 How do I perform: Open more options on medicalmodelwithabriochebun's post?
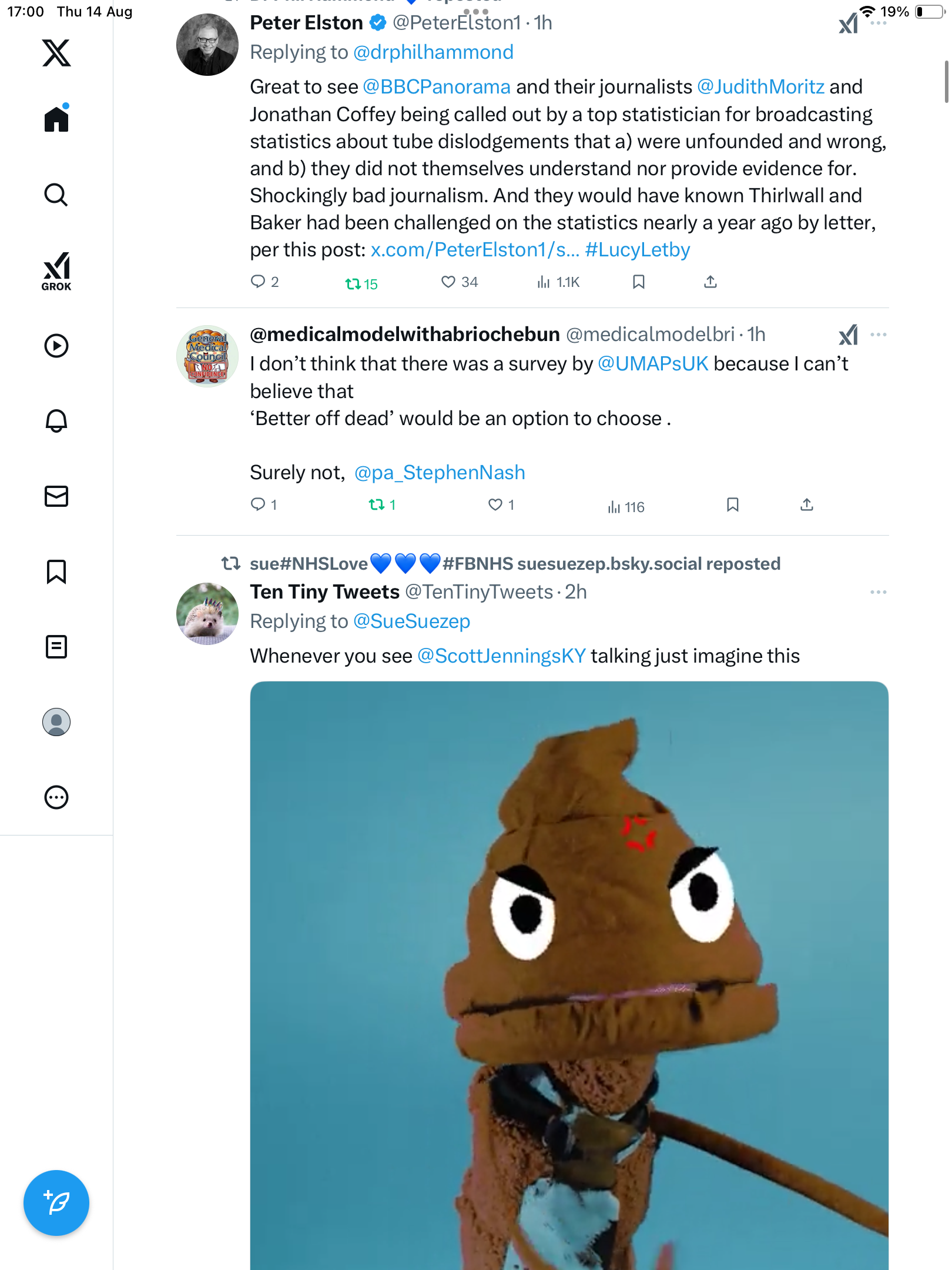pyautogui.click(x=879, y=335)
